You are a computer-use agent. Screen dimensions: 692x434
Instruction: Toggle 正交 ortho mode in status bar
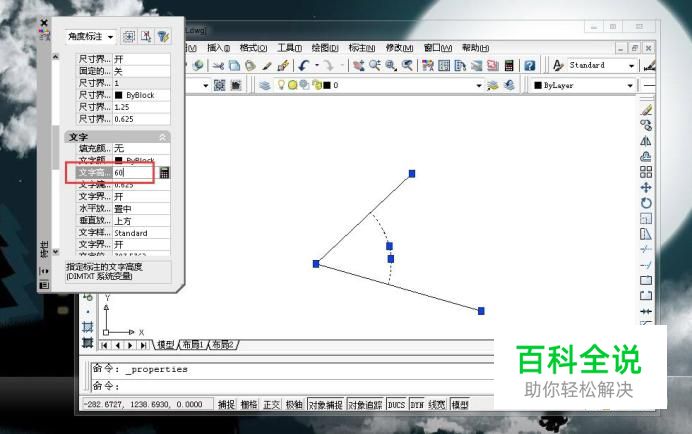271,404
